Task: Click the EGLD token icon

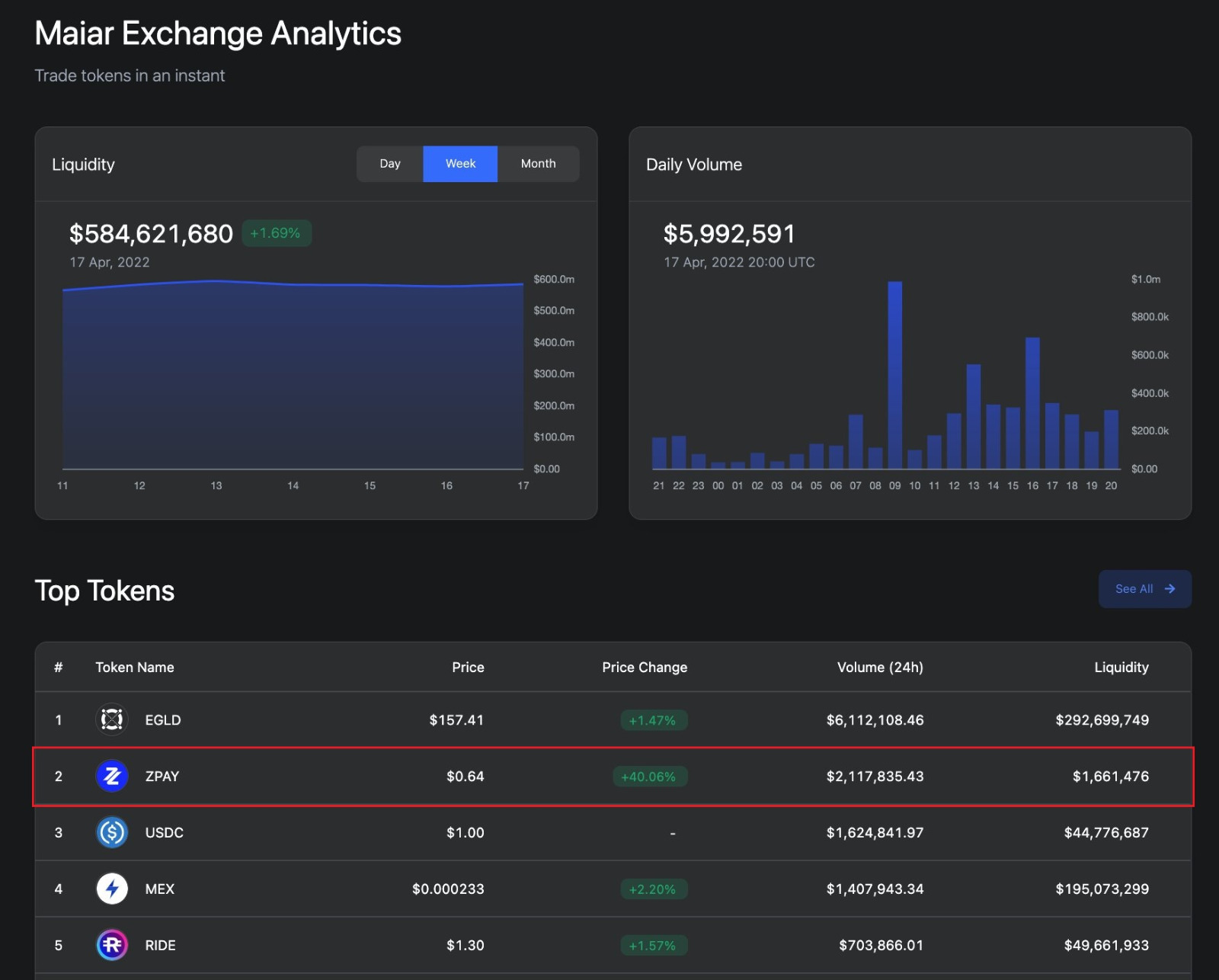Action: (x=112, y=719)
